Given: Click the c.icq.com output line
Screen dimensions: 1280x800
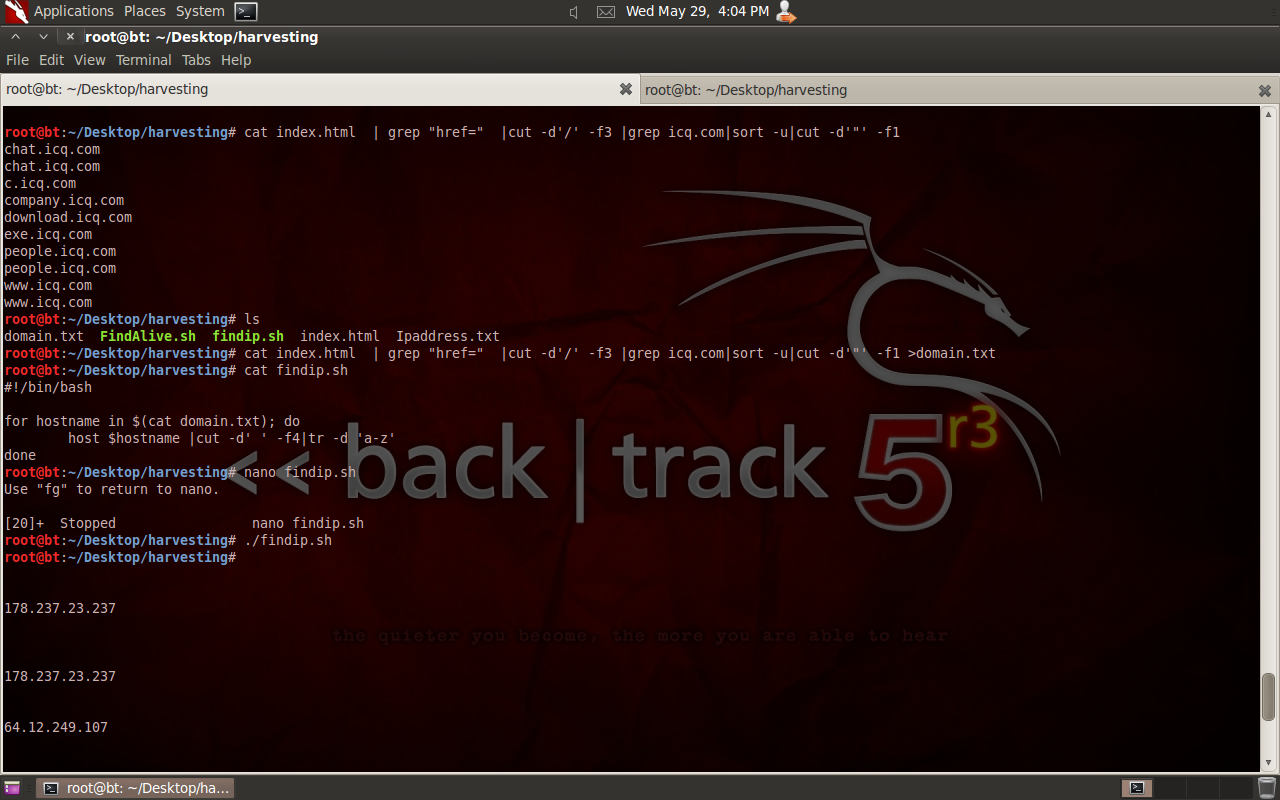Looking at the screenshot, I should pyautogui.click(x=40, y=183).
